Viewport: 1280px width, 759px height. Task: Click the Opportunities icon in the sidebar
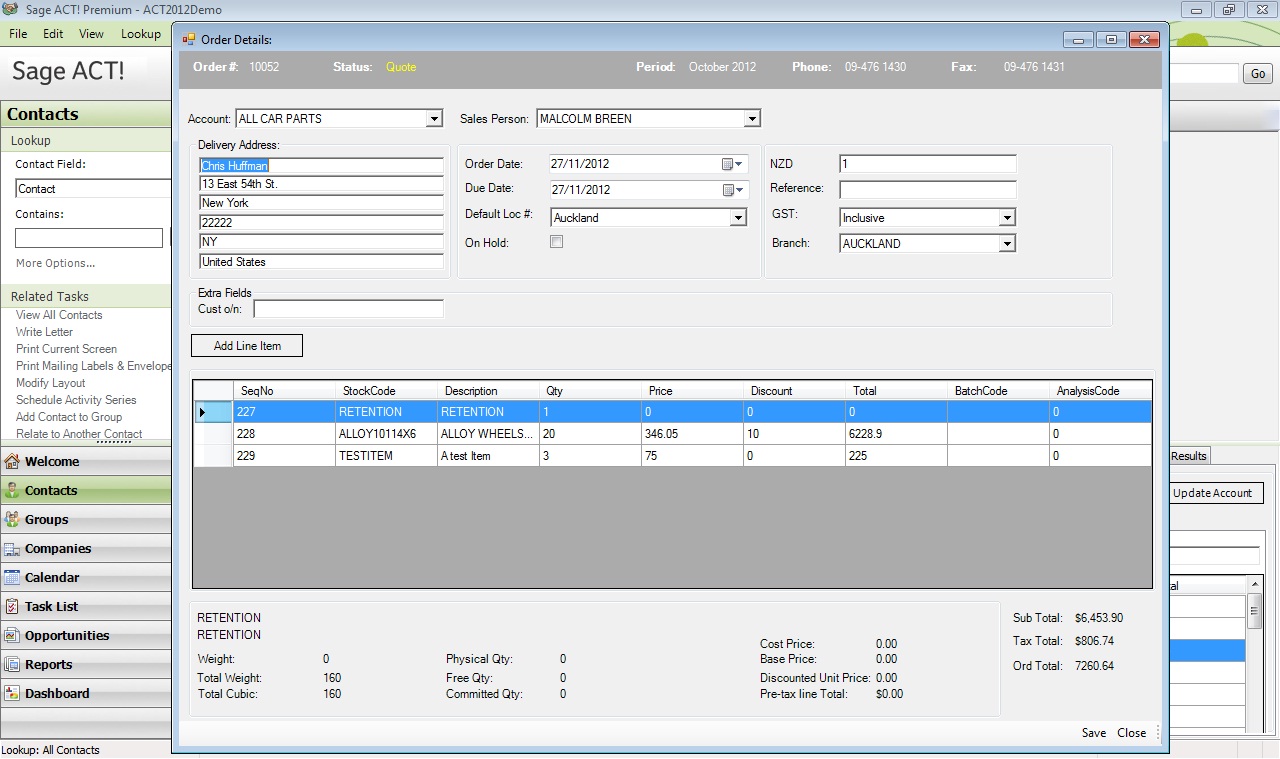click(x=12, y=636)
